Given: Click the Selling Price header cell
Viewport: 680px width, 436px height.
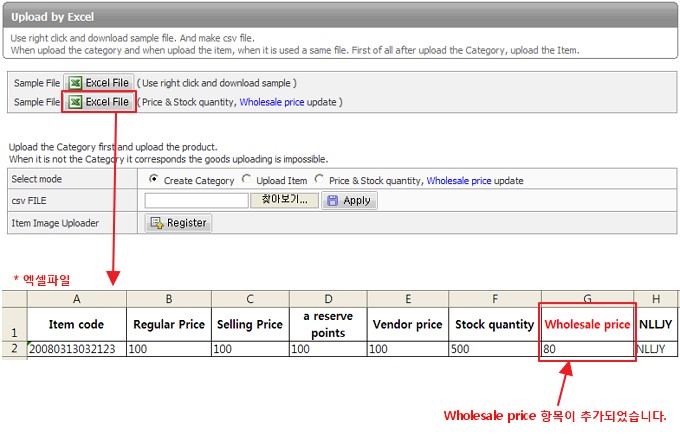Looking at the screenshot, I should pyautogui.click(x=250, y=324).
